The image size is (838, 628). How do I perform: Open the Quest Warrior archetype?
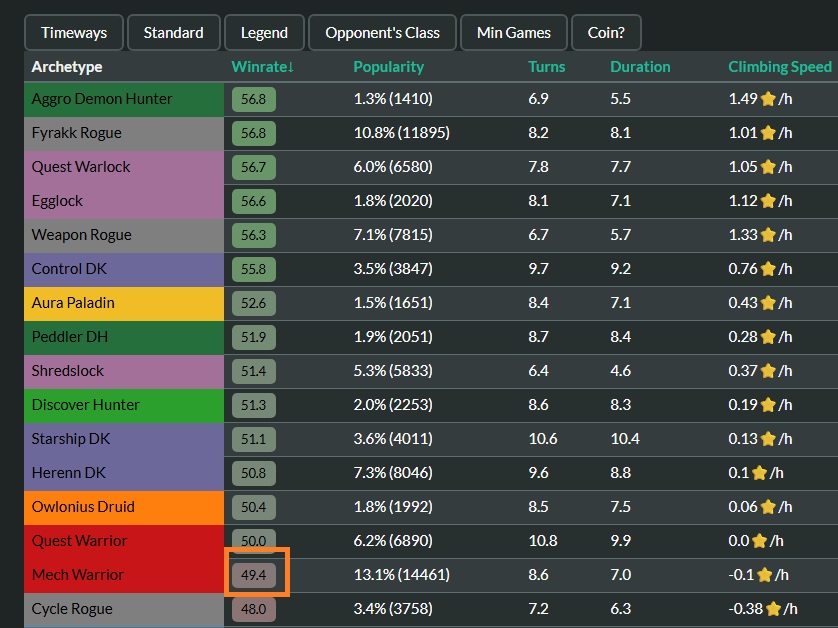(124, 541)
